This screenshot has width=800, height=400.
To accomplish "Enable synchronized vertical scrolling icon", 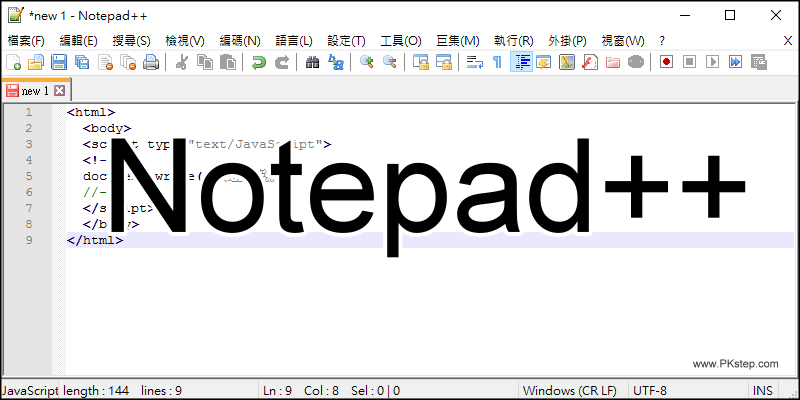I will [x=420, y=62].
